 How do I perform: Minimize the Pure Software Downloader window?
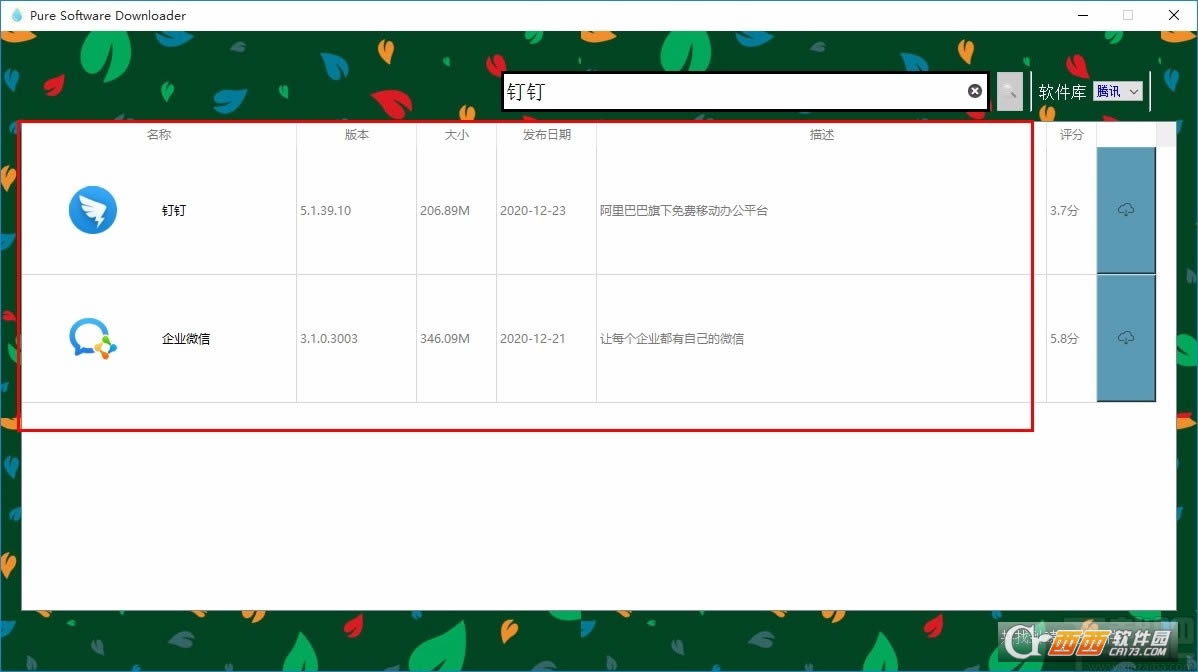[x=1083, y=15]
